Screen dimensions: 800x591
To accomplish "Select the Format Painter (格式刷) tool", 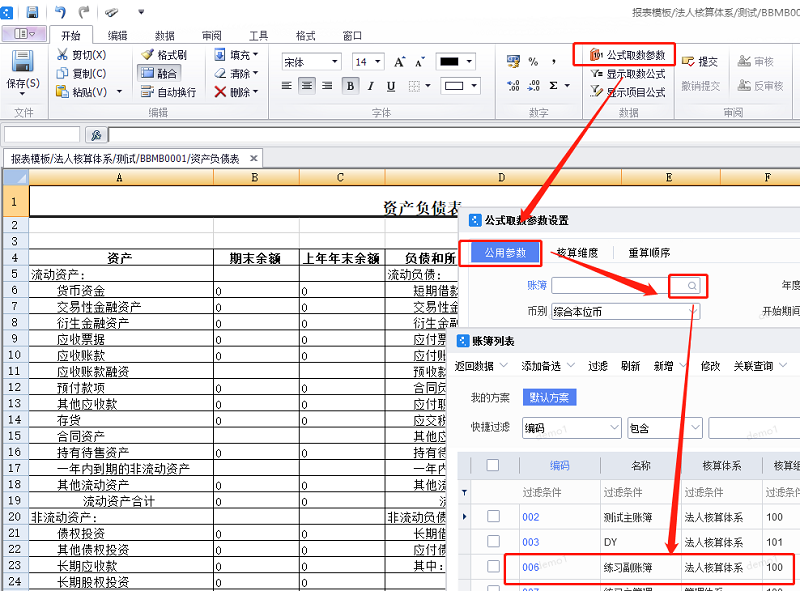I will 148,55.
